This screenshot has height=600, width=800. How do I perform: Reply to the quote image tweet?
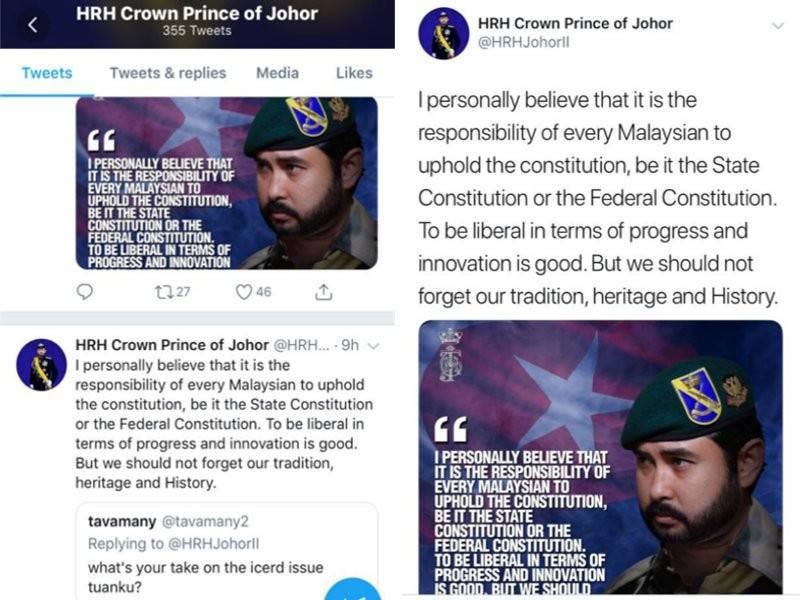[x=84, y=291]
